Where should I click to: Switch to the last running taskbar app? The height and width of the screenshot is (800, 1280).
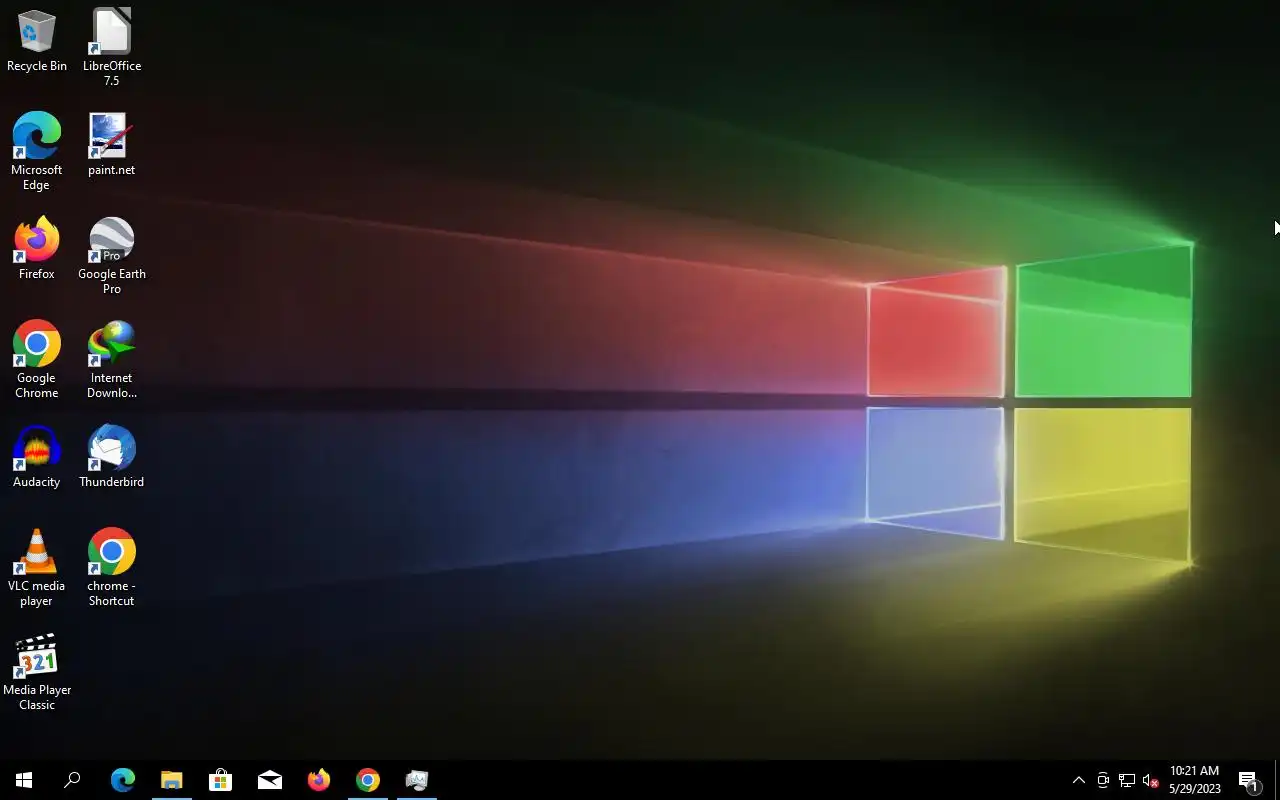417,780
